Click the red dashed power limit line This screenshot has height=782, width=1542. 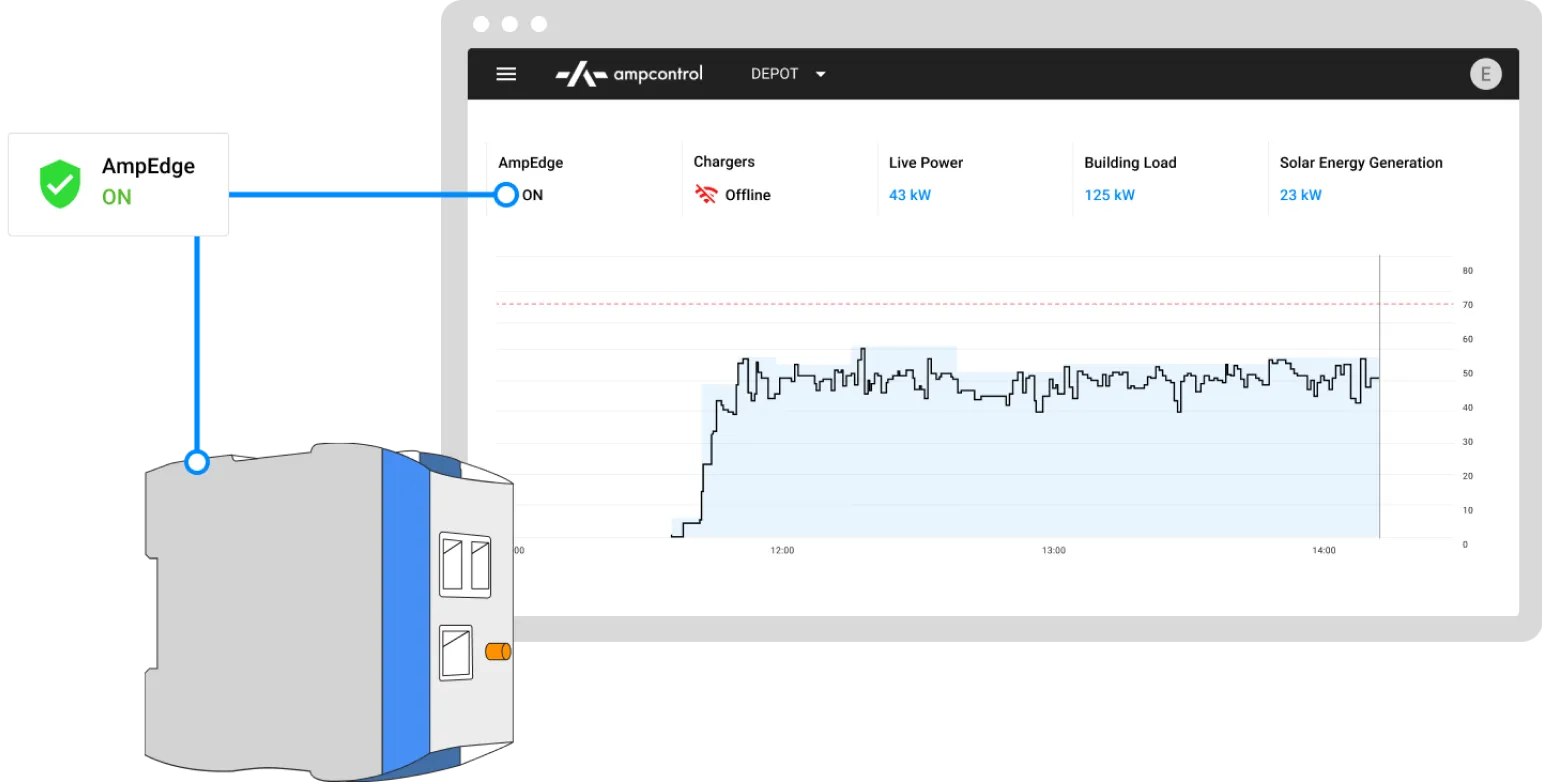975,303
